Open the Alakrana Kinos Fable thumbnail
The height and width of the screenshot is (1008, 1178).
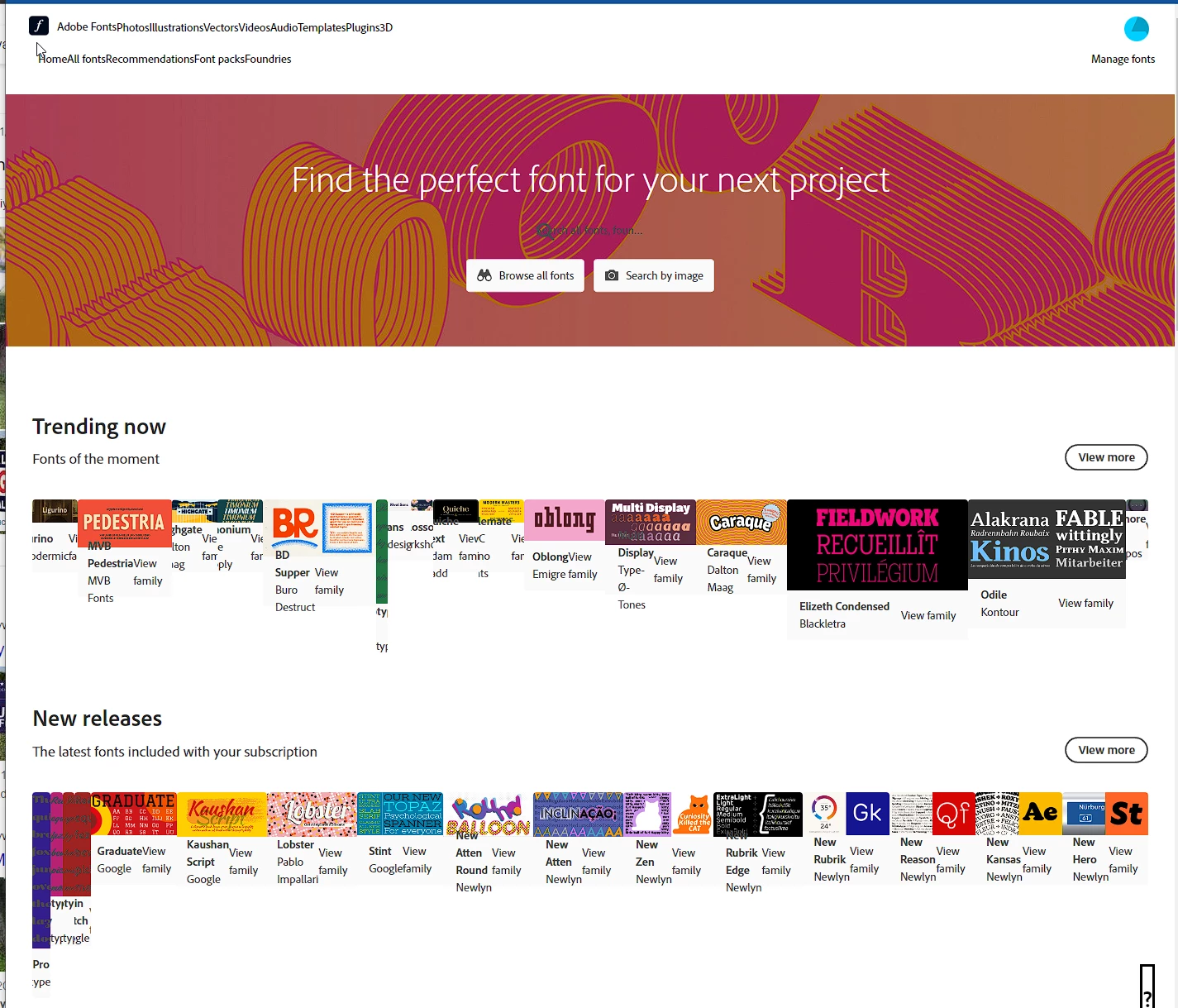point(1047,539)
